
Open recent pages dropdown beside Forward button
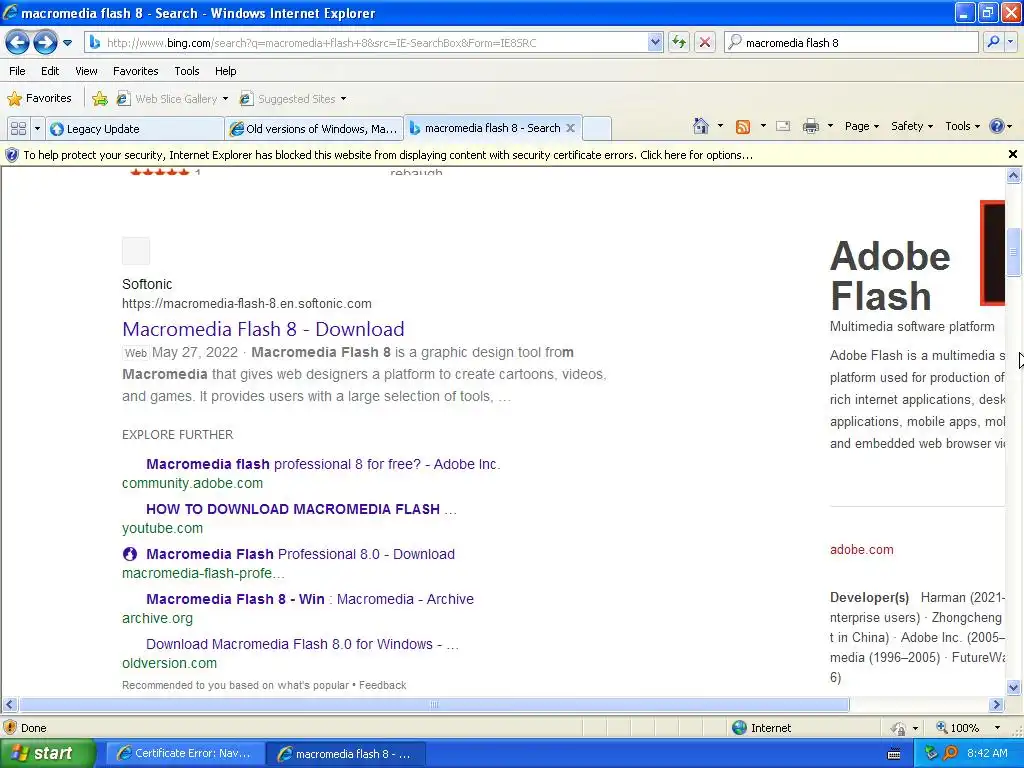pyautogui.click(x=67, y=43)
